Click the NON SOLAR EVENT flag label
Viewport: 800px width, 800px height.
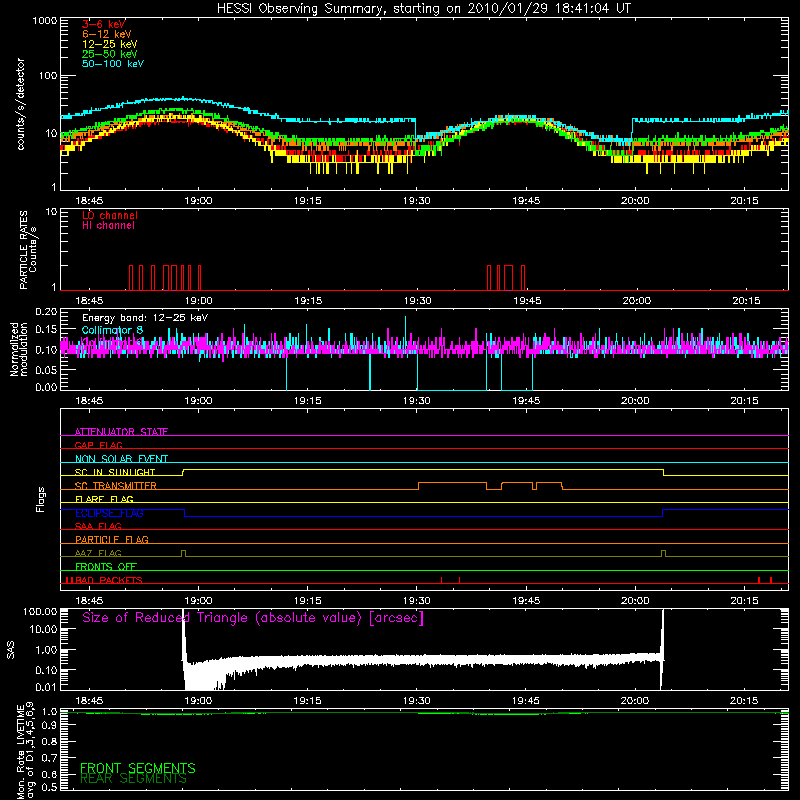click(x=121, y=459)
